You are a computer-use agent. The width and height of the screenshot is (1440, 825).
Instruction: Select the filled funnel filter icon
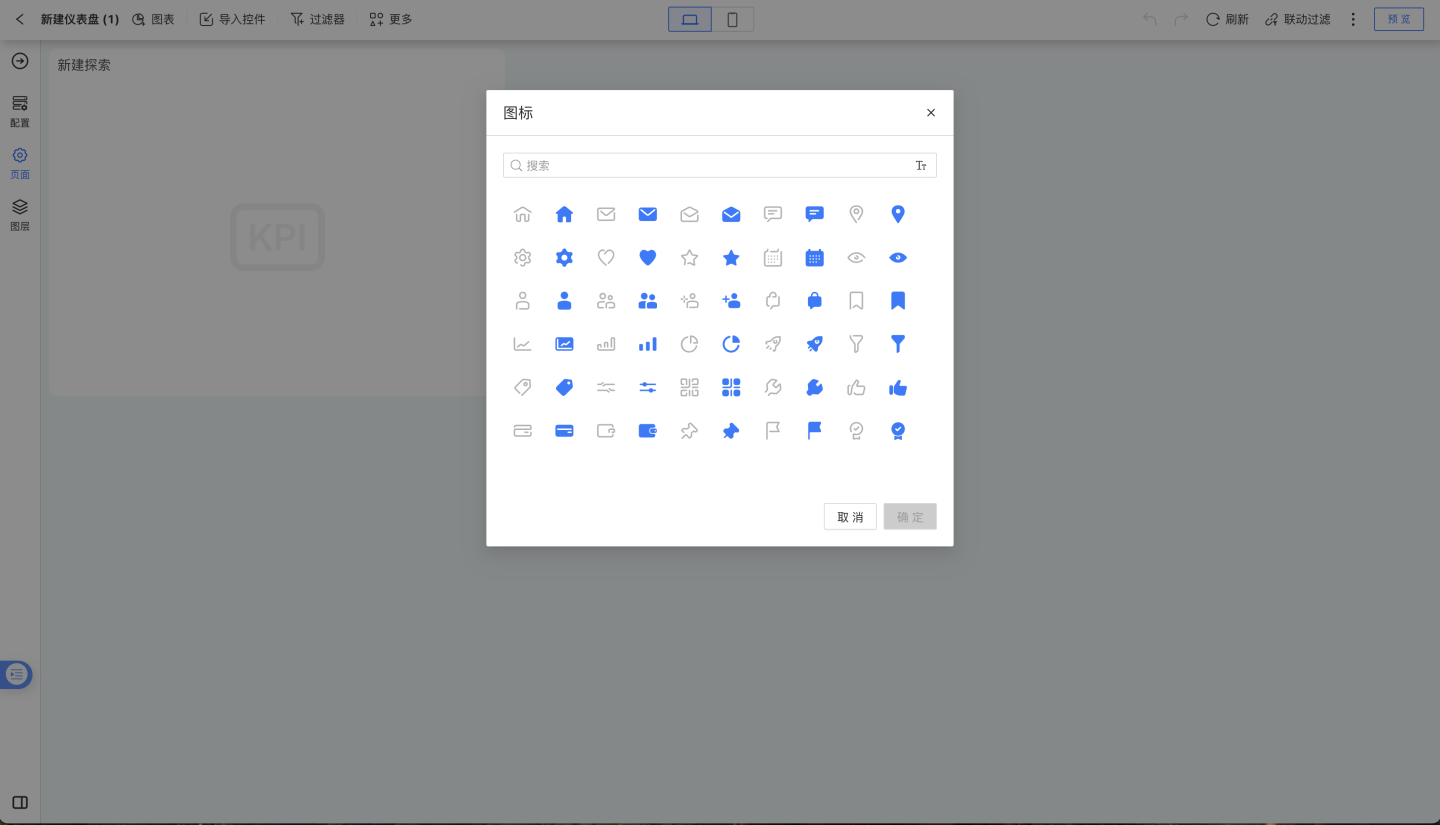898,344
